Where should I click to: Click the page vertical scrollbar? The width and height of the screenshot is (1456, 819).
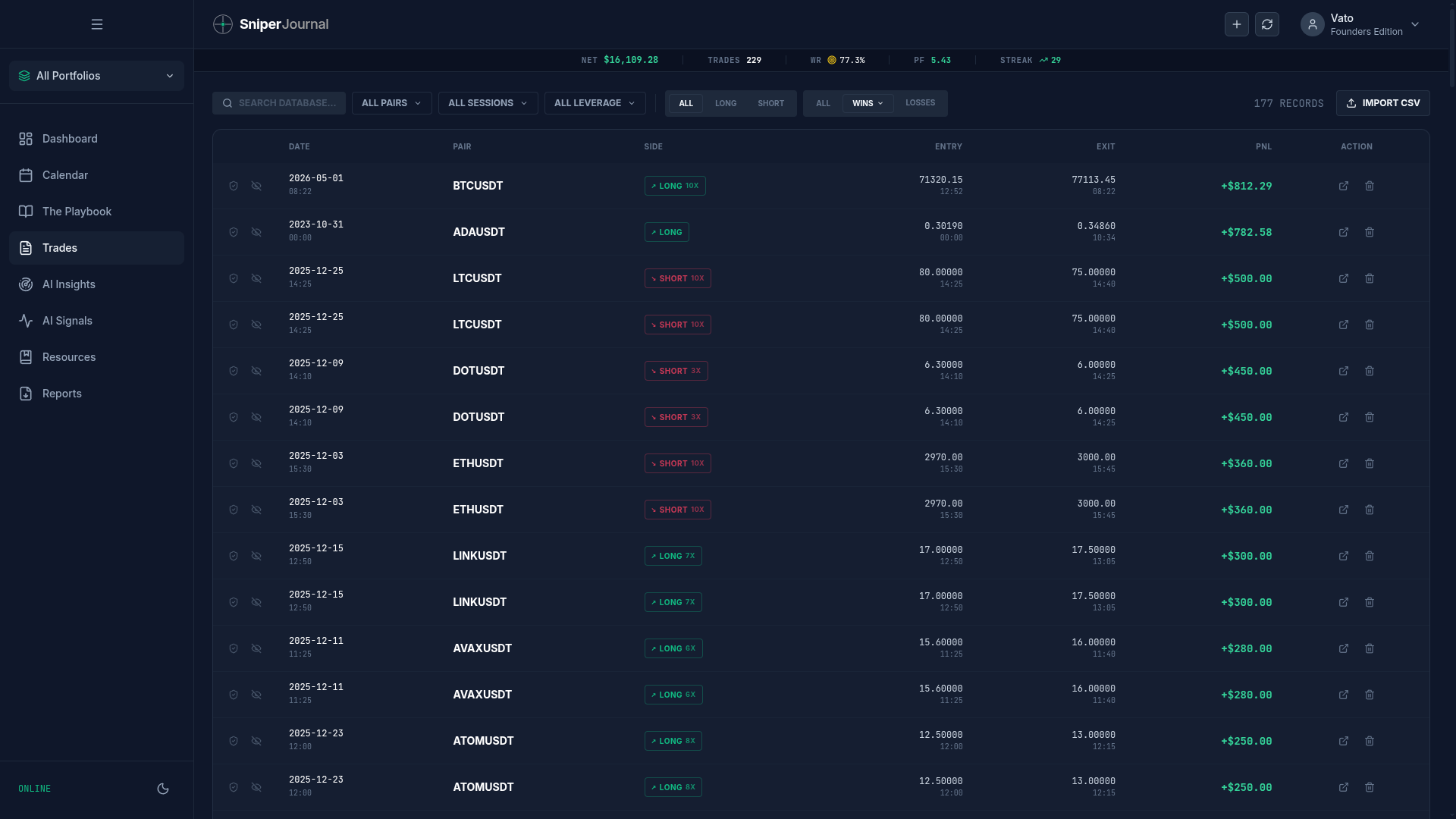point(1451,45)
